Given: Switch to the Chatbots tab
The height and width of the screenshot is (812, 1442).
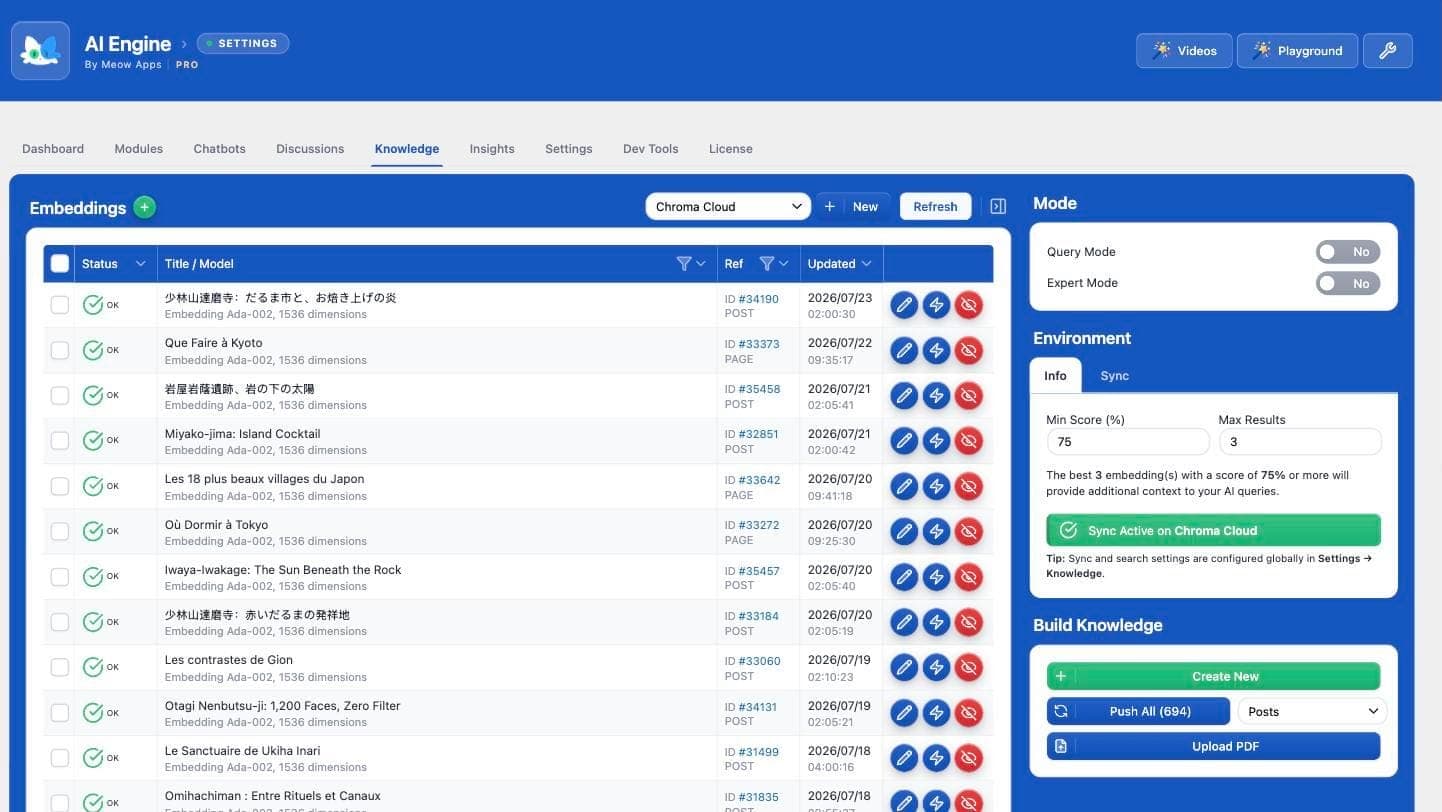Looking at the screenshot, I should coord(219,148).
